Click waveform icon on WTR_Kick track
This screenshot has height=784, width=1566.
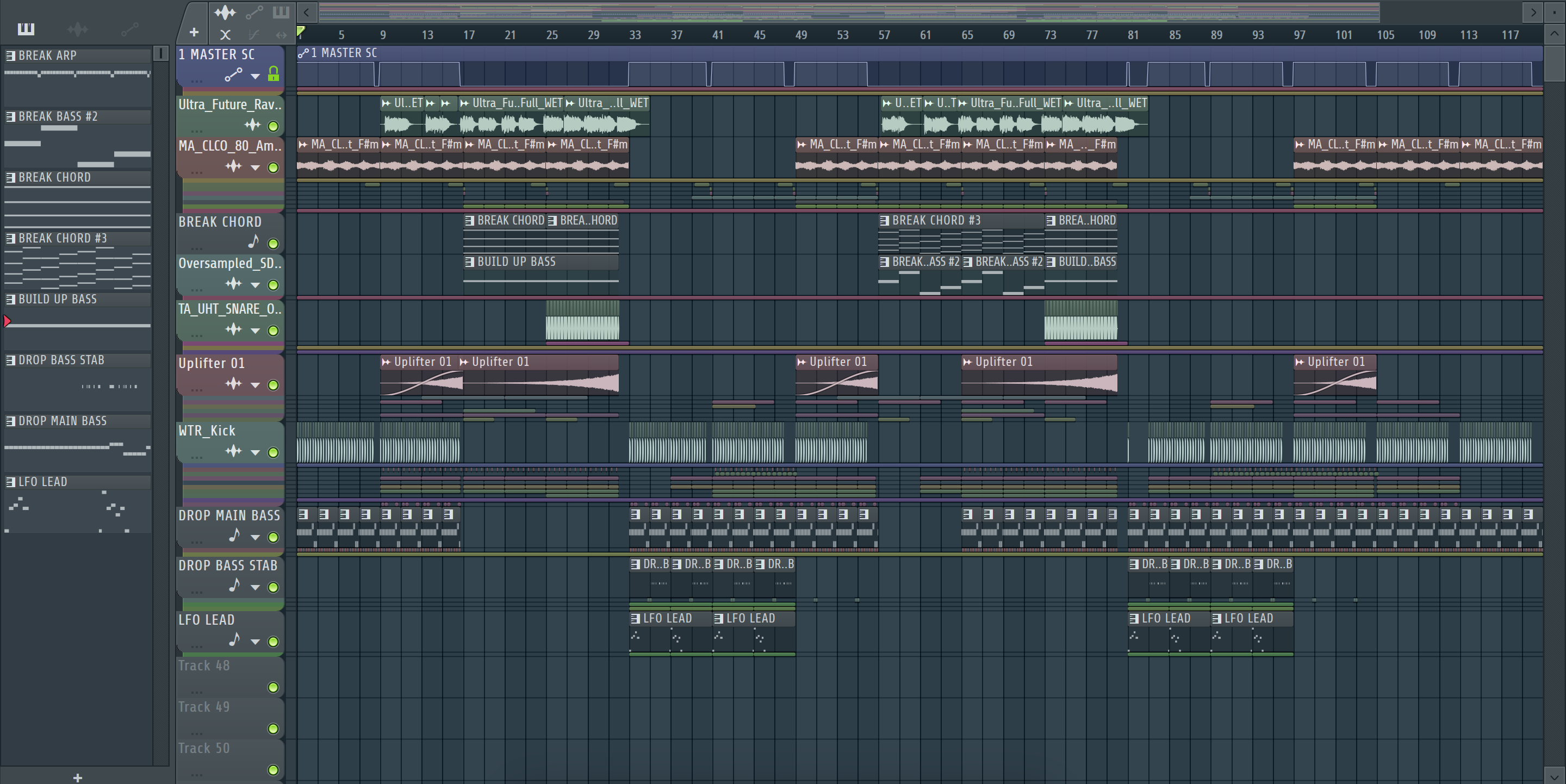[x=233, y=451]
